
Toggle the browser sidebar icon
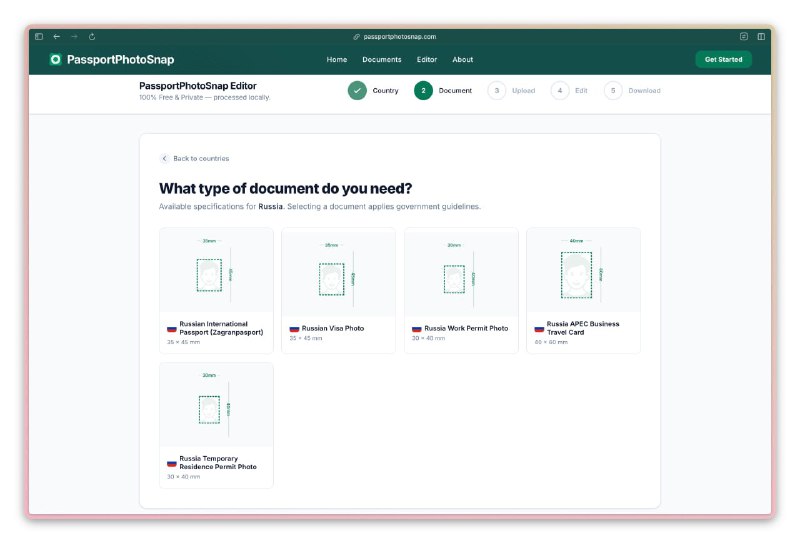(39, 36)
